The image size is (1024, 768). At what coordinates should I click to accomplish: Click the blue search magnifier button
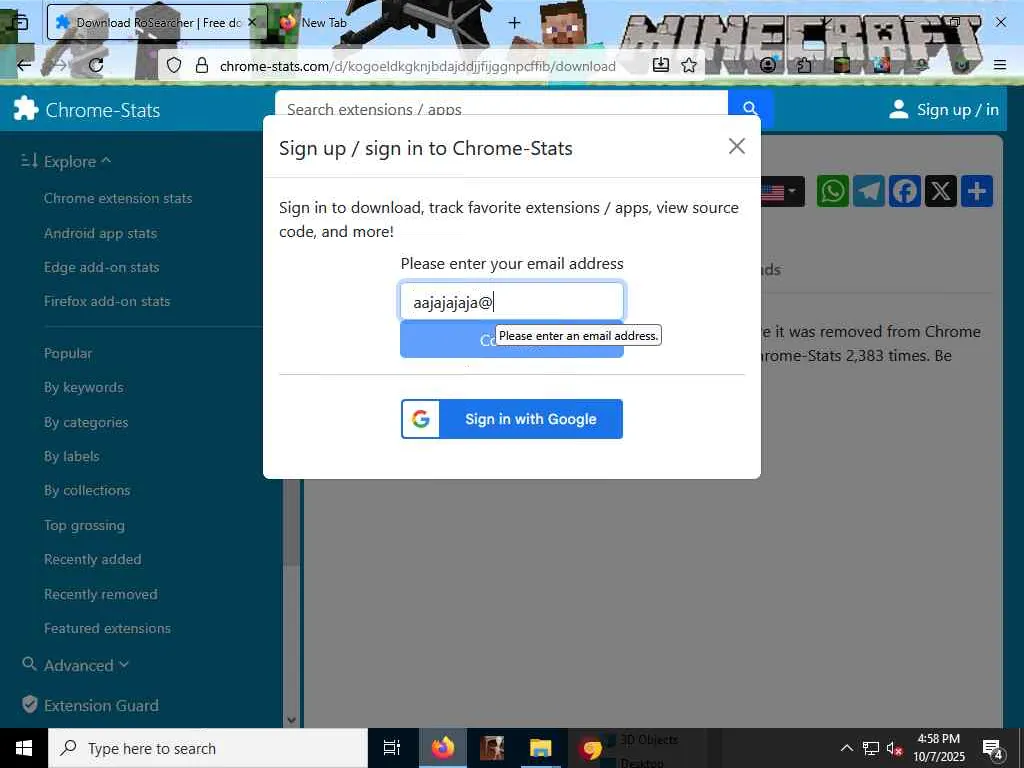click(750, 108)
